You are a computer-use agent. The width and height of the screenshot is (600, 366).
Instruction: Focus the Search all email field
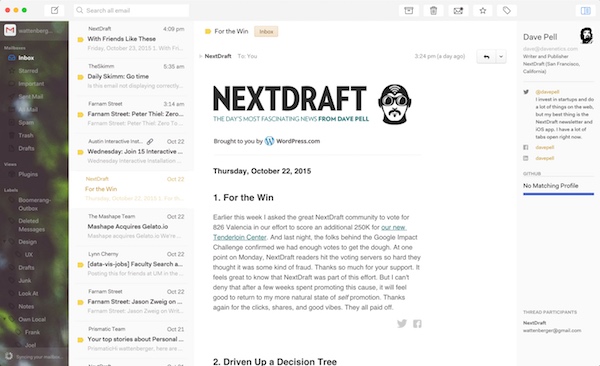(x=131, y=10)
